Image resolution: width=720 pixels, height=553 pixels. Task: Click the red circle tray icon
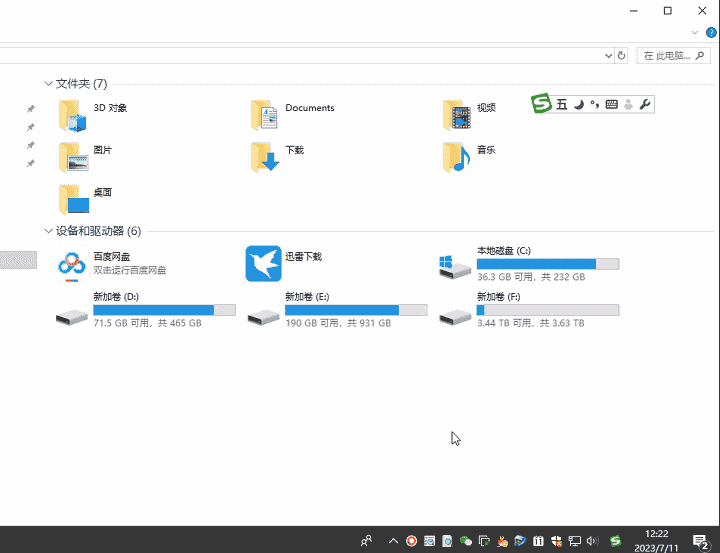coord(411,541)
